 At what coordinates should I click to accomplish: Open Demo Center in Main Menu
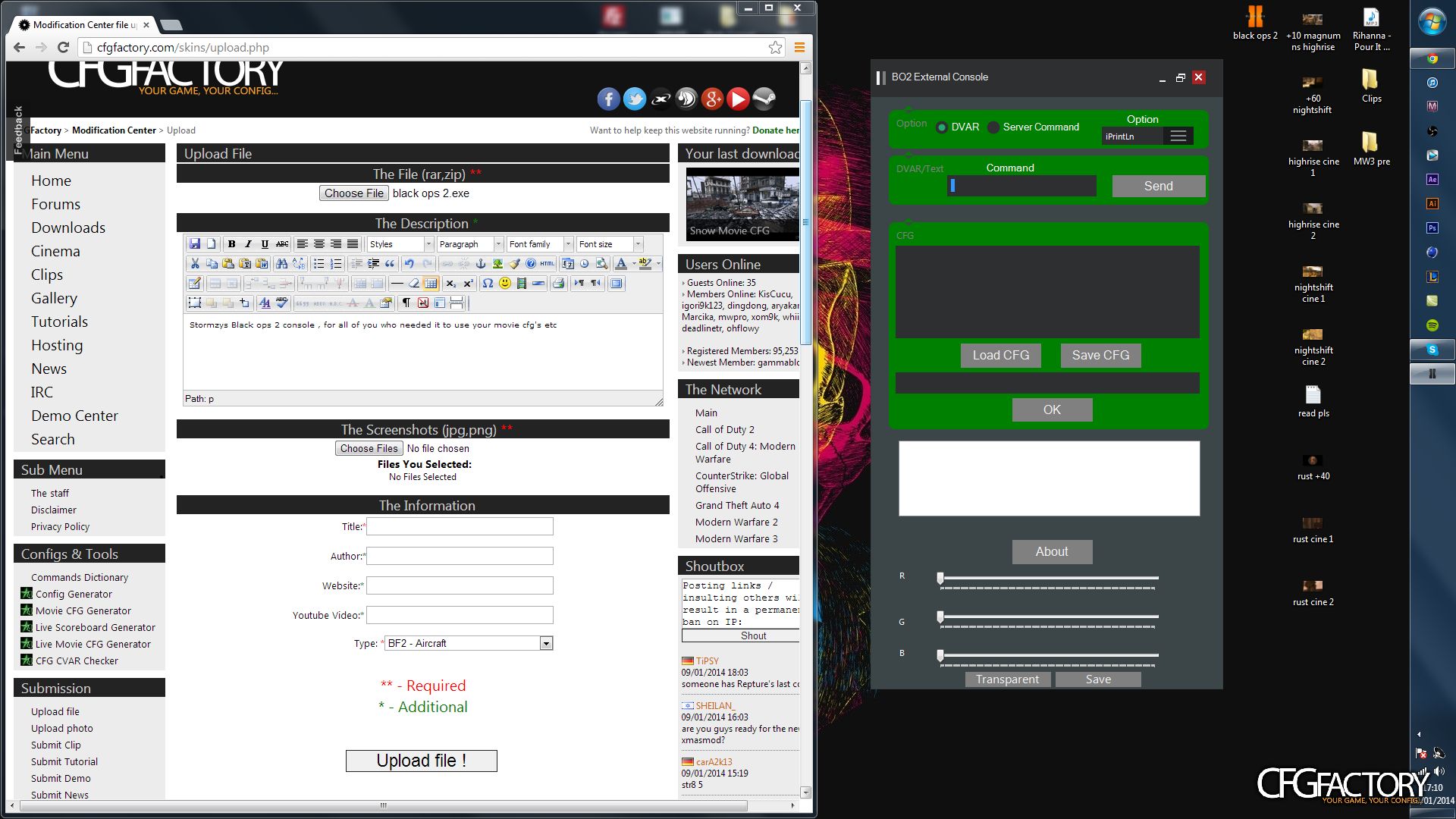(x=74, y=416)
